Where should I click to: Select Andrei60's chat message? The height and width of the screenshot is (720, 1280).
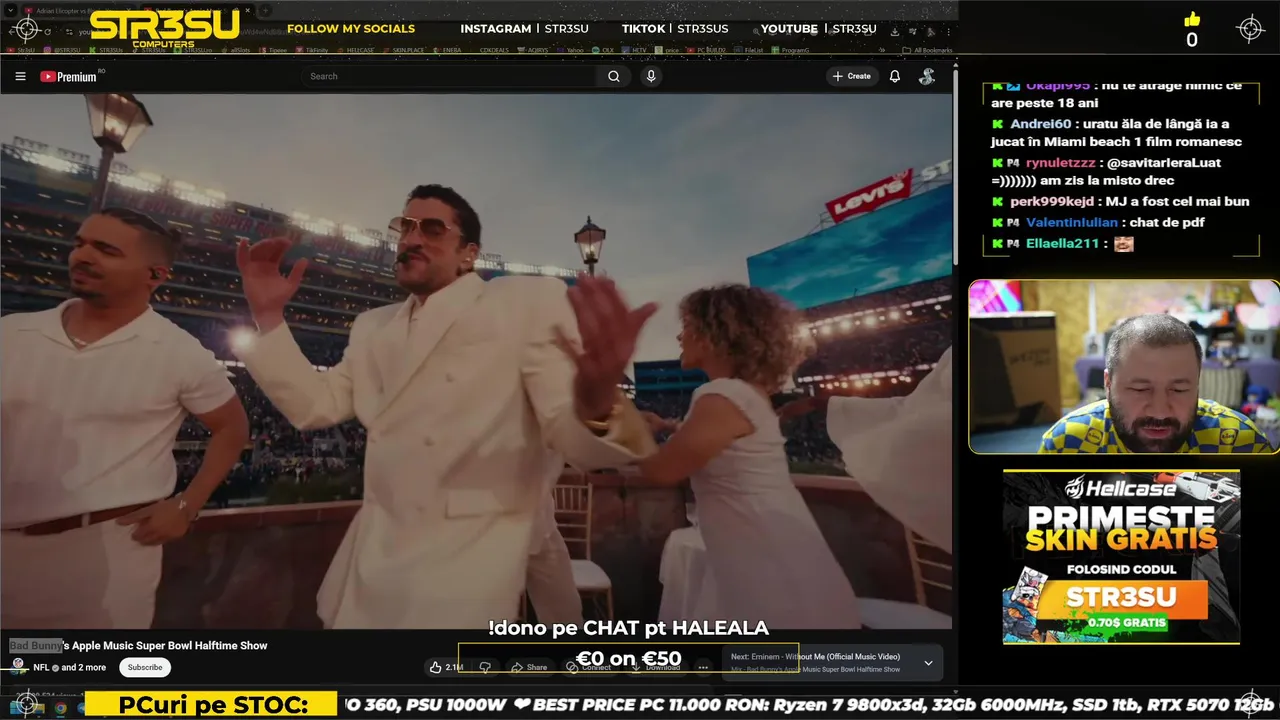click(1118, 133)
